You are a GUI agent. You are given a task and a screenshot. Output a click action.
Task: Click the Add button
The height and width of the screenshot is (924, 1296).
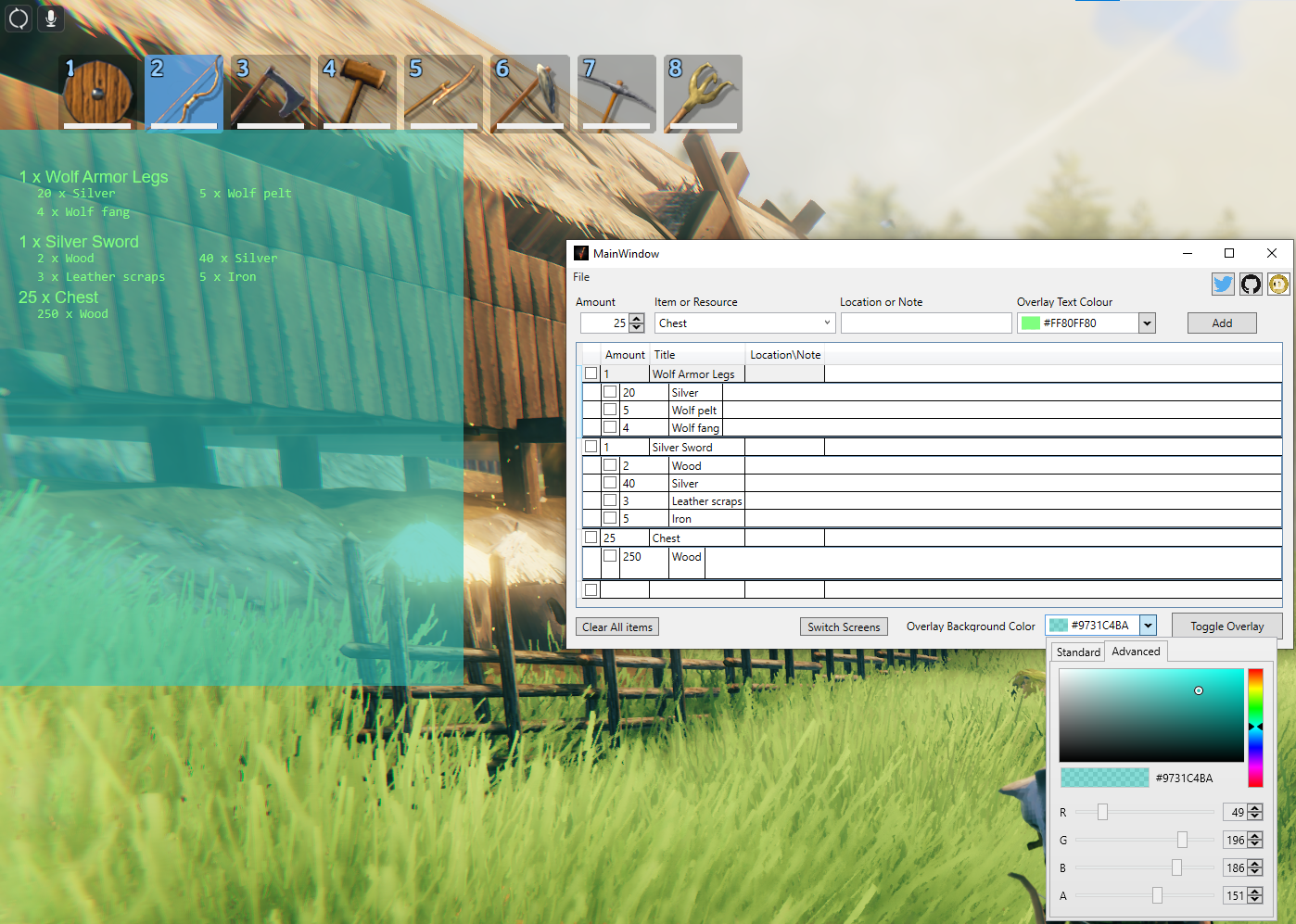pos(1222,323)
